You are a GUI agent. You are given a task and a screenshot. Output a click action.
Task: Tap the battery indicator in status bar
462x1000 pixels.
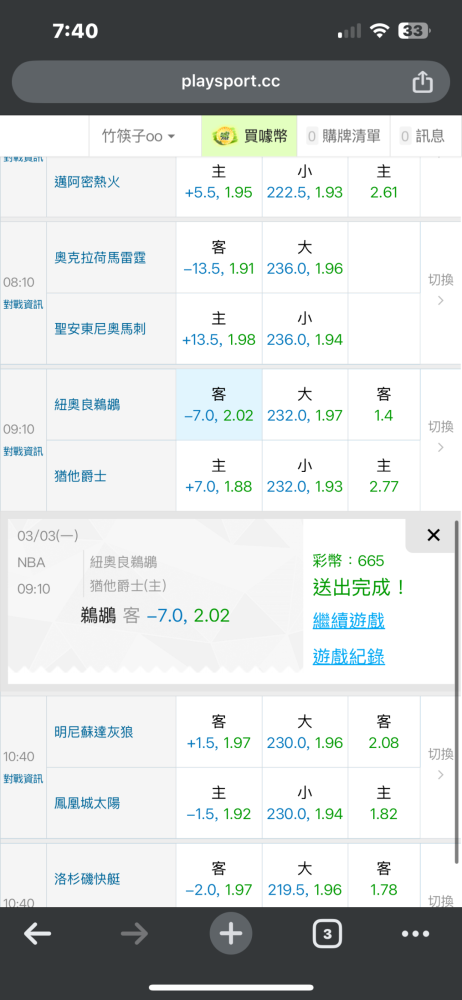414,31
